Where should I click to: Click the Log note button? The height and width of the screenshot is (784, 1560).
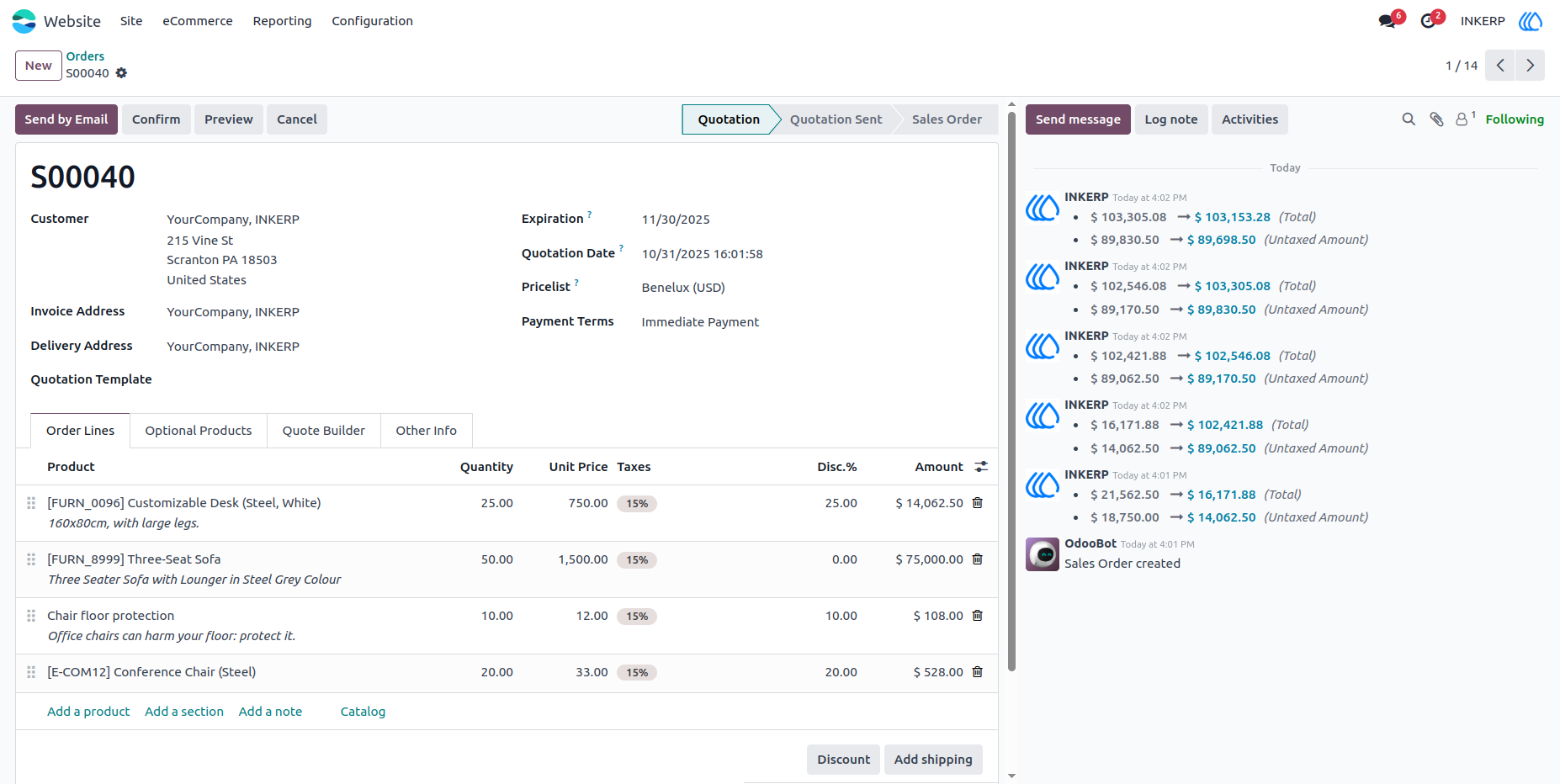click(x=1171, y=119)
